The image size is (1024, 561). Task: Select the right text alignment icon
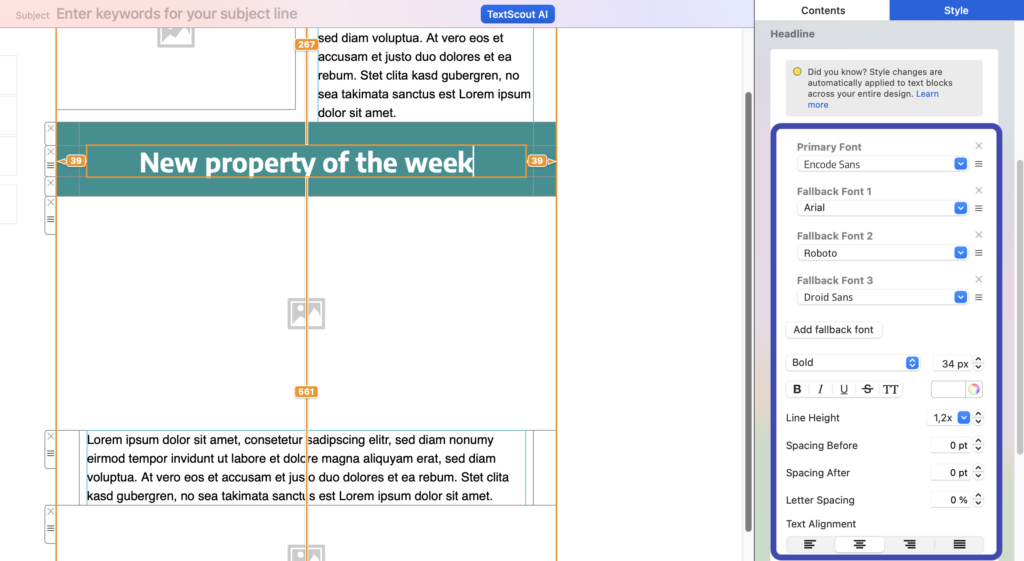(x=909, y=544)
